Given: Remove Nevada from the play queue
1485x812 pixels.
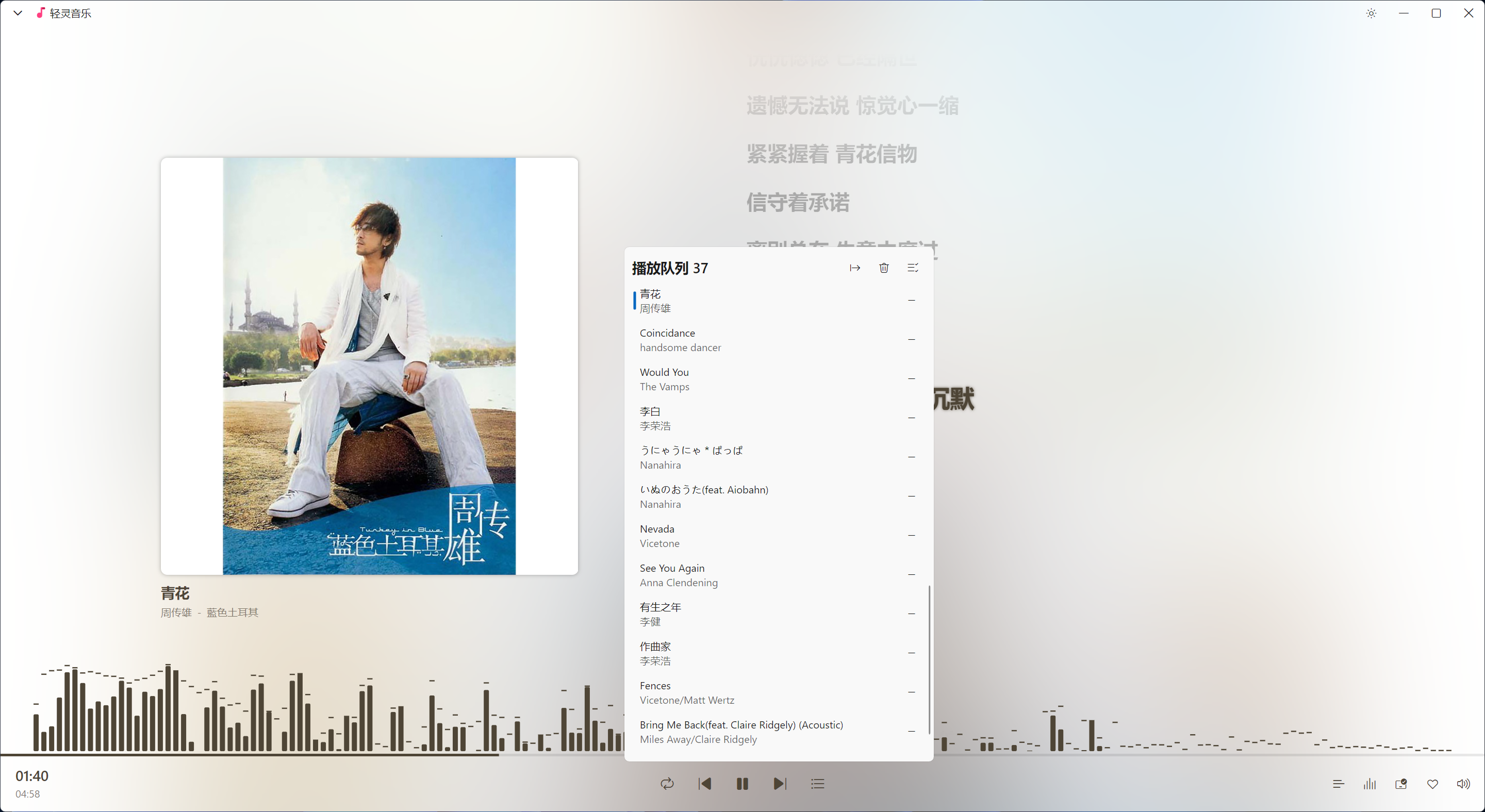Looking at the screenshot, I should 912,535.
